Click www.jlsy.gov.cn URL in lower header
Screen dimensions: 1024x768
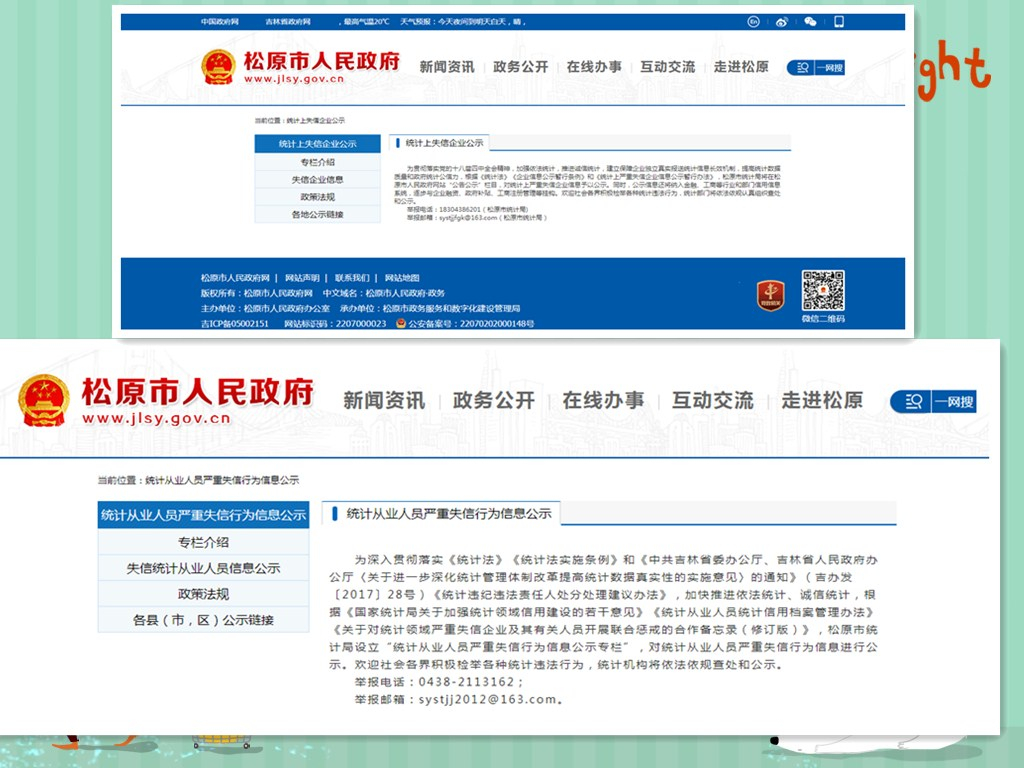click(157, 418)
